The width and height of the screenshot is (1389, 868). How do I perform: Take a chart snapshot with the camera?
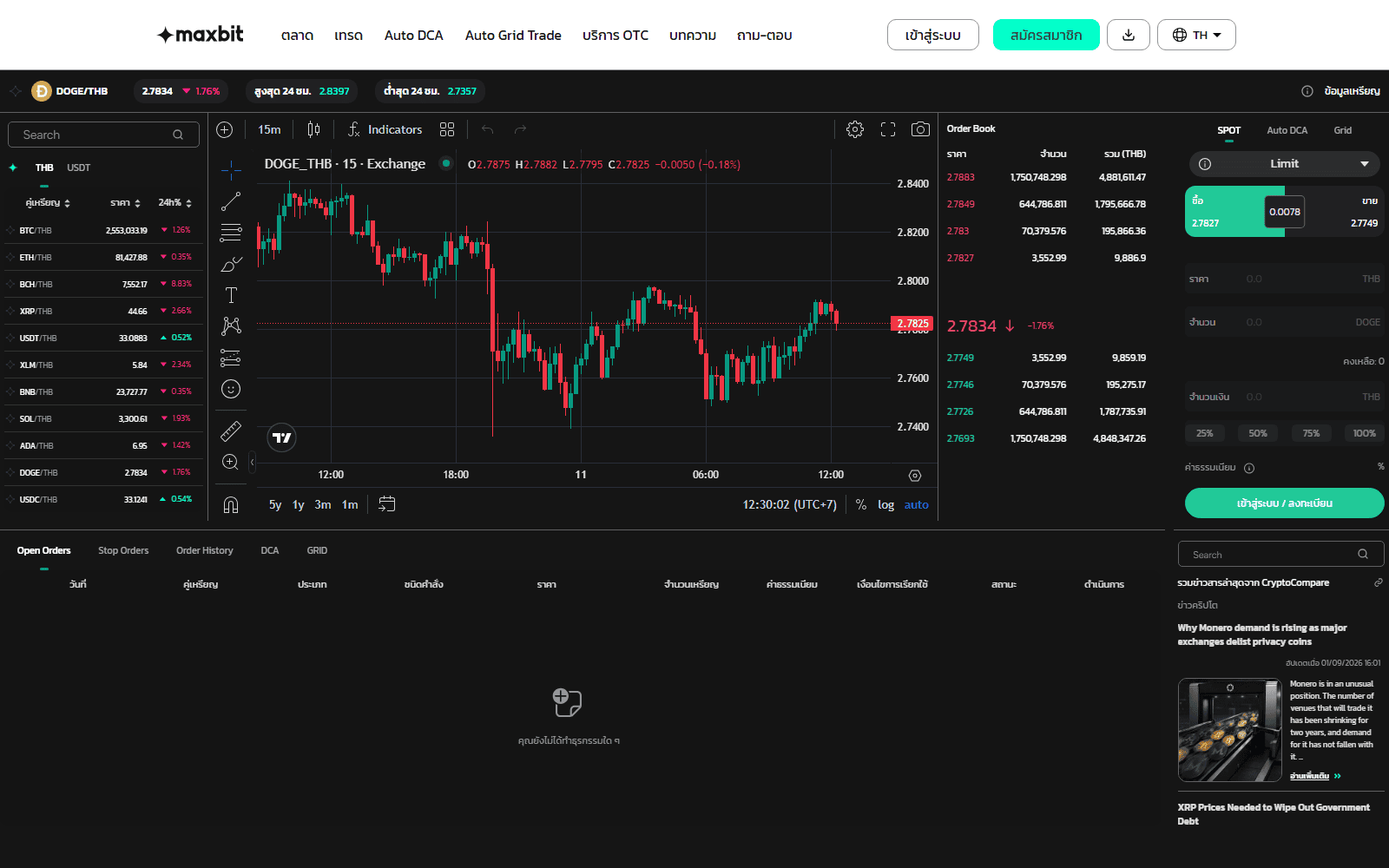click(920, 129)
